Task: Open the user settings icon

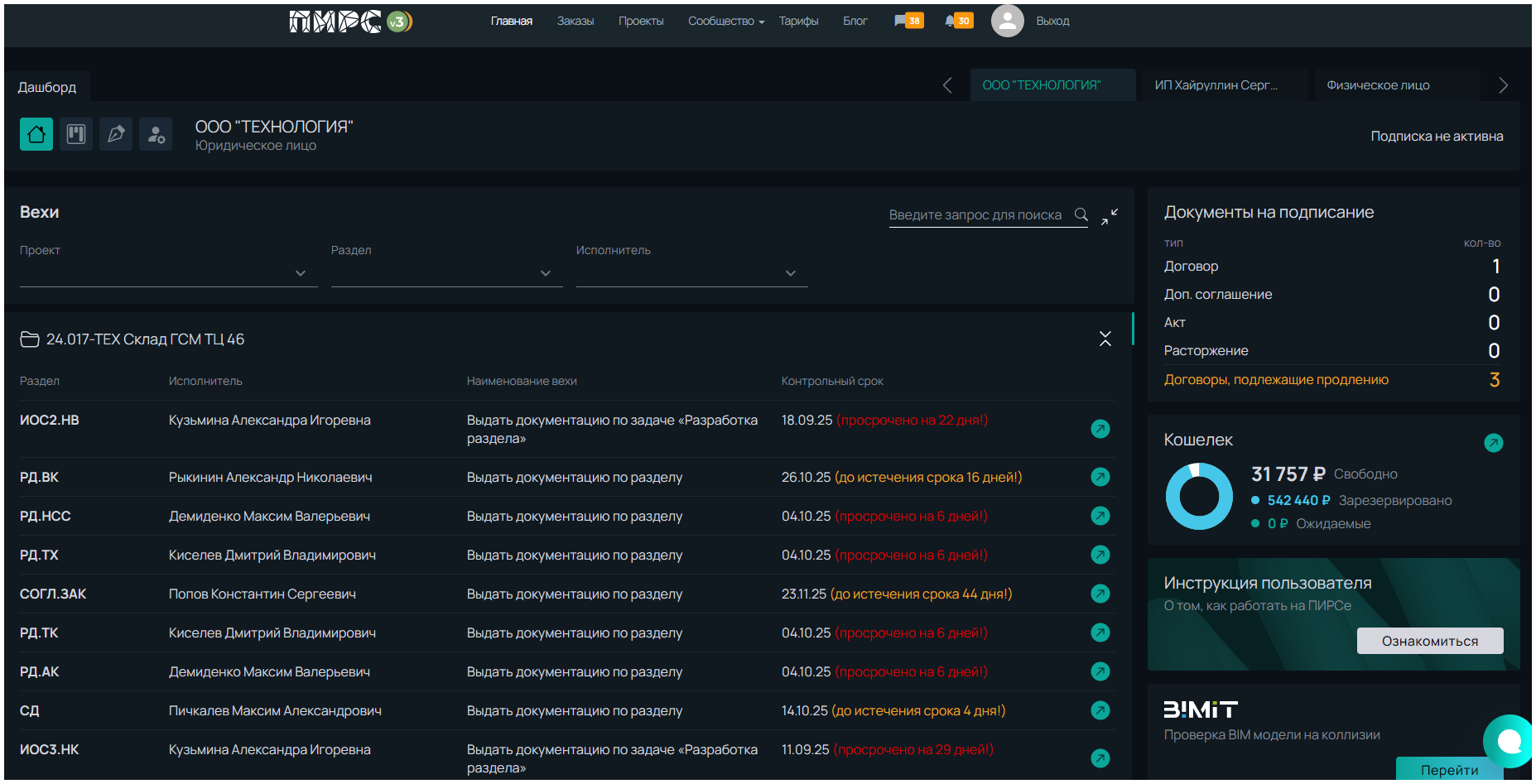Action: click(x=156, y=134)
